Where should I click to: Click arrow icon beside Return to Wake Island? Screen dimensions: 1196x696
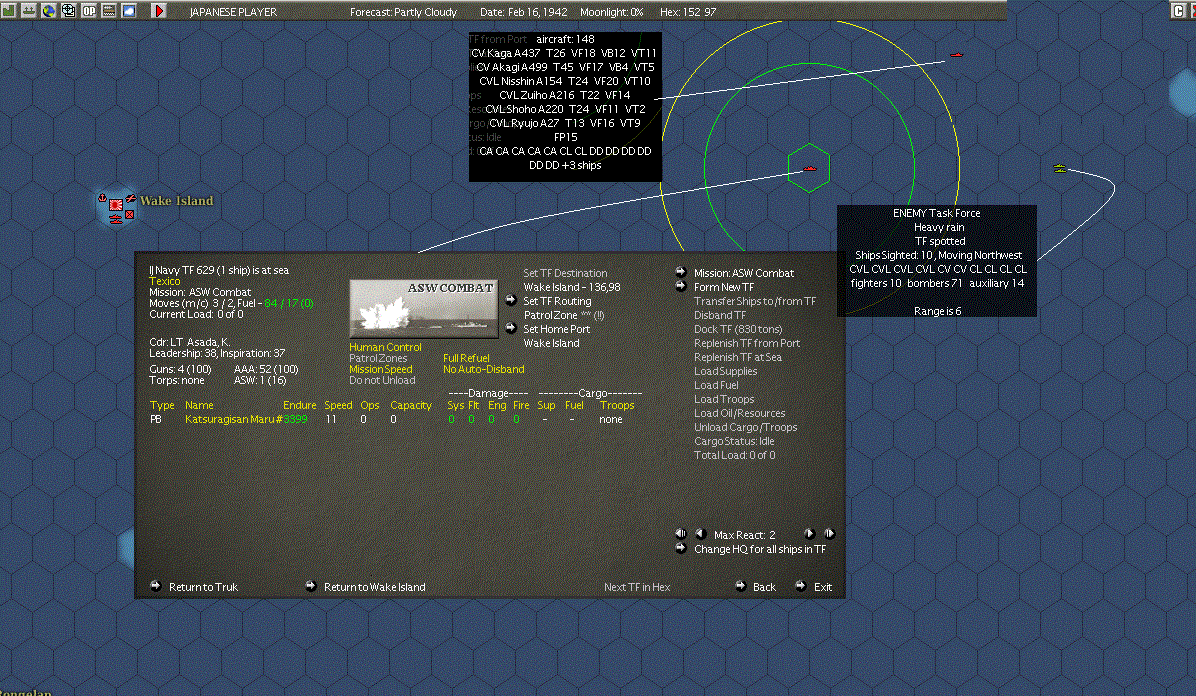pyautogui.click(x=310, y=586)
